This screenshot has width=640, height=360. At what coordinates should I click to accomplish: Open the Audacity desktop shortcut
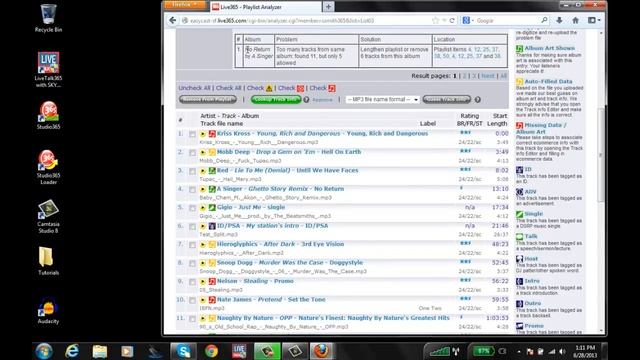click(48, 311)
